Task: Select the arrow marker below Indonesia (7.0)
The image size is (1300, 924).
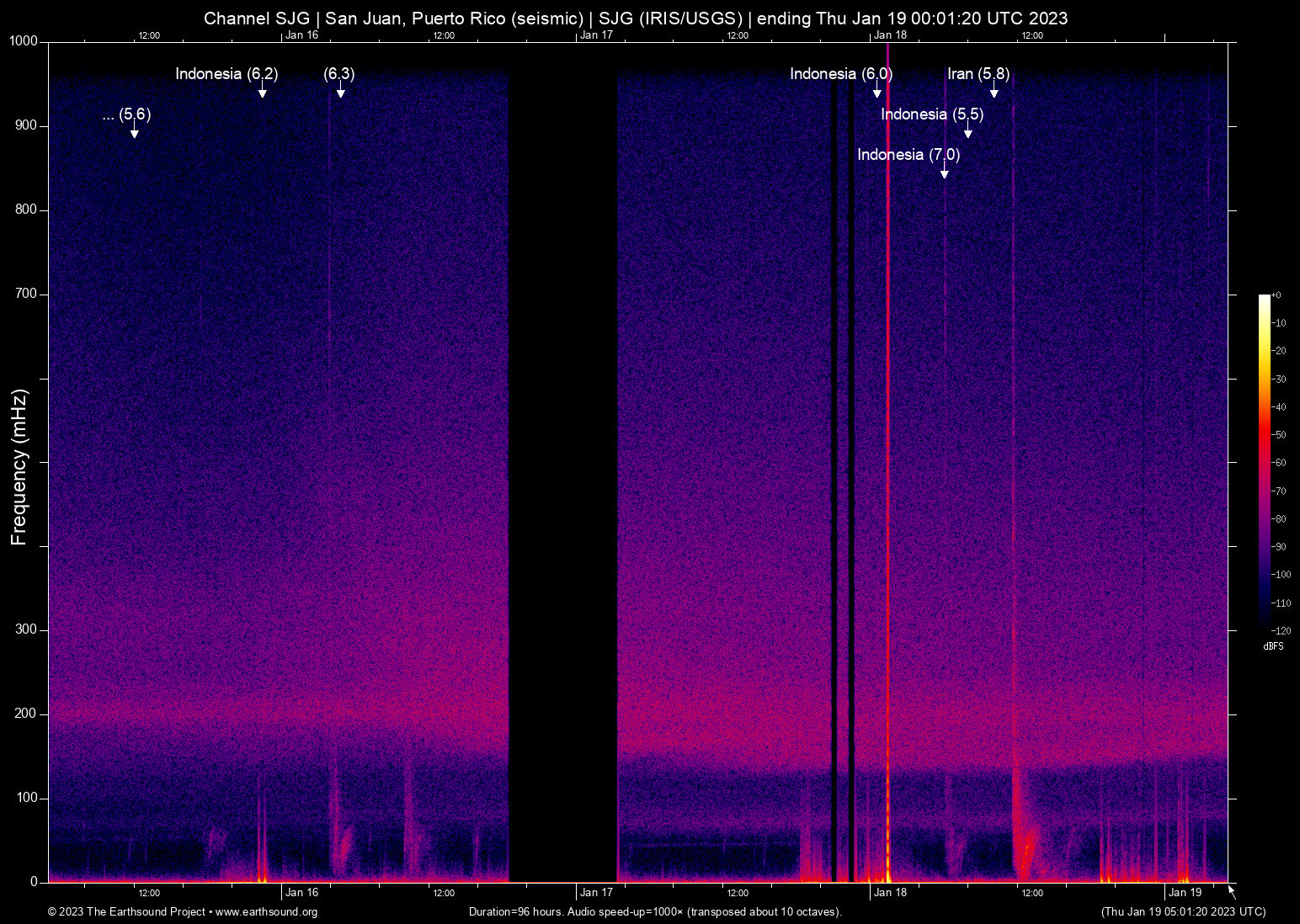Action: tap(944, 173)
